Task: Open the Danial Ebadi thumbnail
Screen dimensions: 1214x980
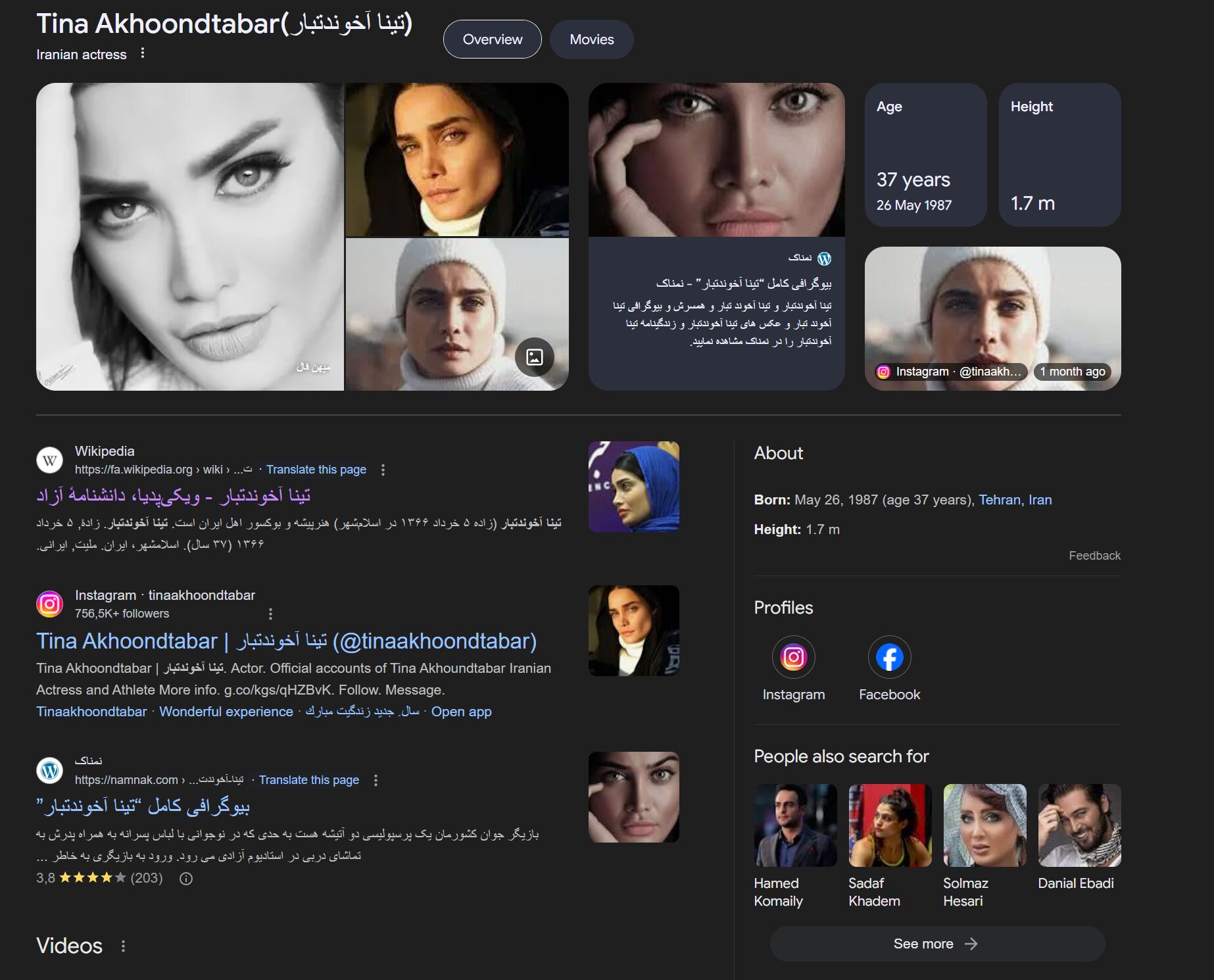Action: (1079, 825)
